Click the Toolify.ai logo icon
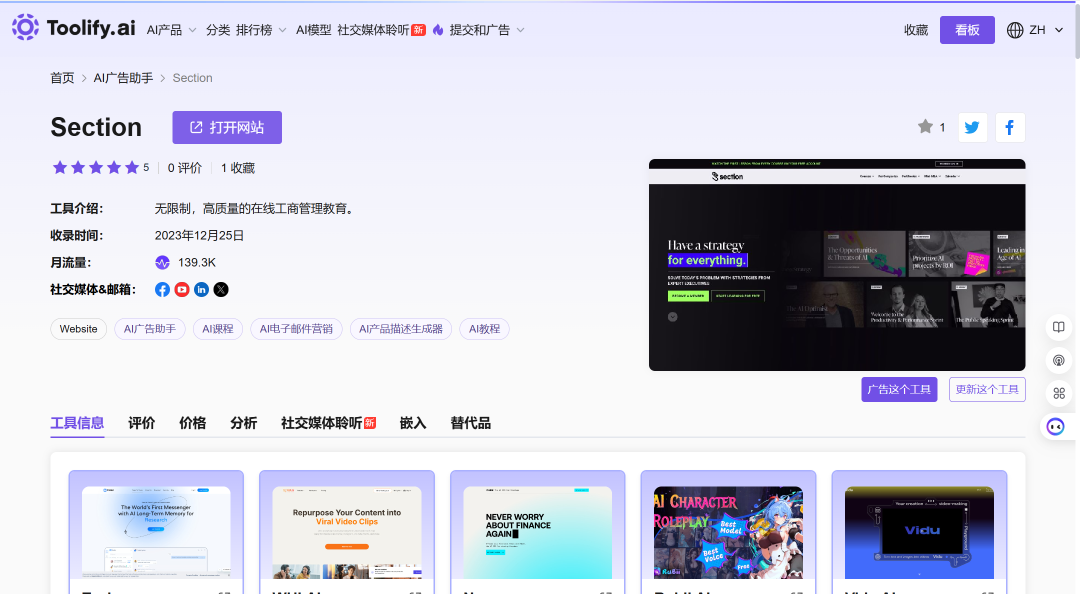The width and height of the screenshot is (1080, 594). pos(25,27)
